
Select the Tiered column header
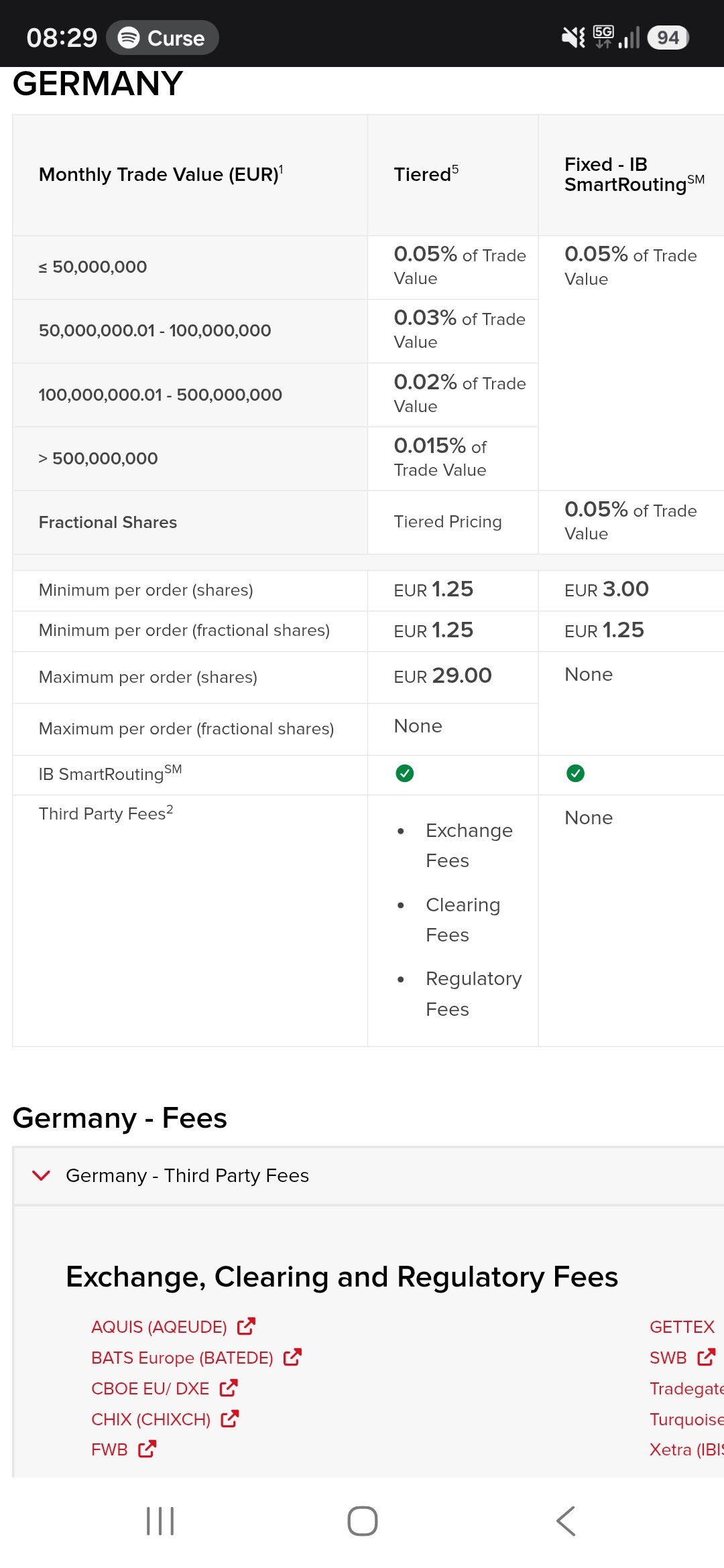(426, 174)
